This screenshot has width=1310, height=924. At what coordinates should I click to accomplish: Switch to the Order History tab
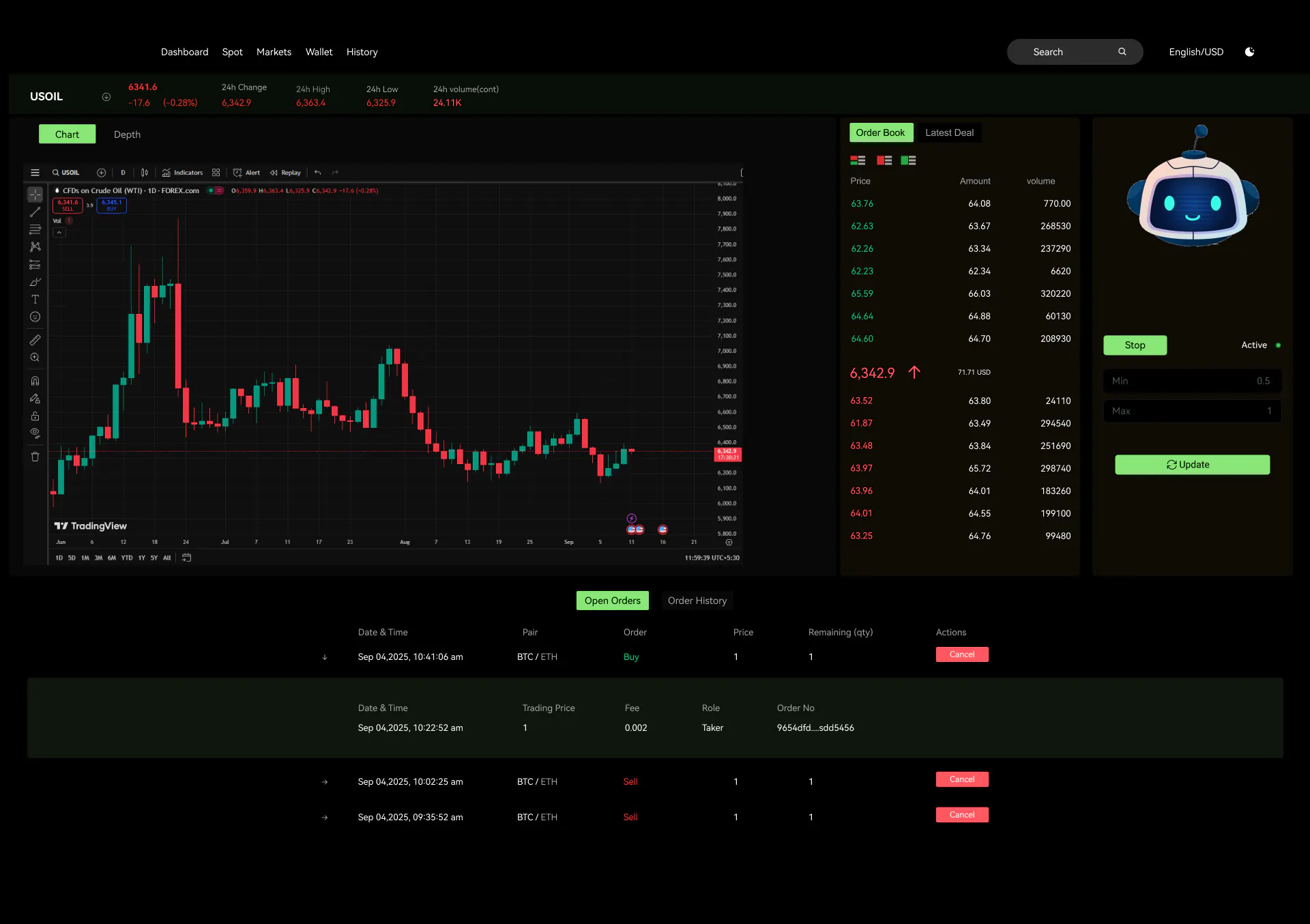pyautogui.click(x=697, y=601)
